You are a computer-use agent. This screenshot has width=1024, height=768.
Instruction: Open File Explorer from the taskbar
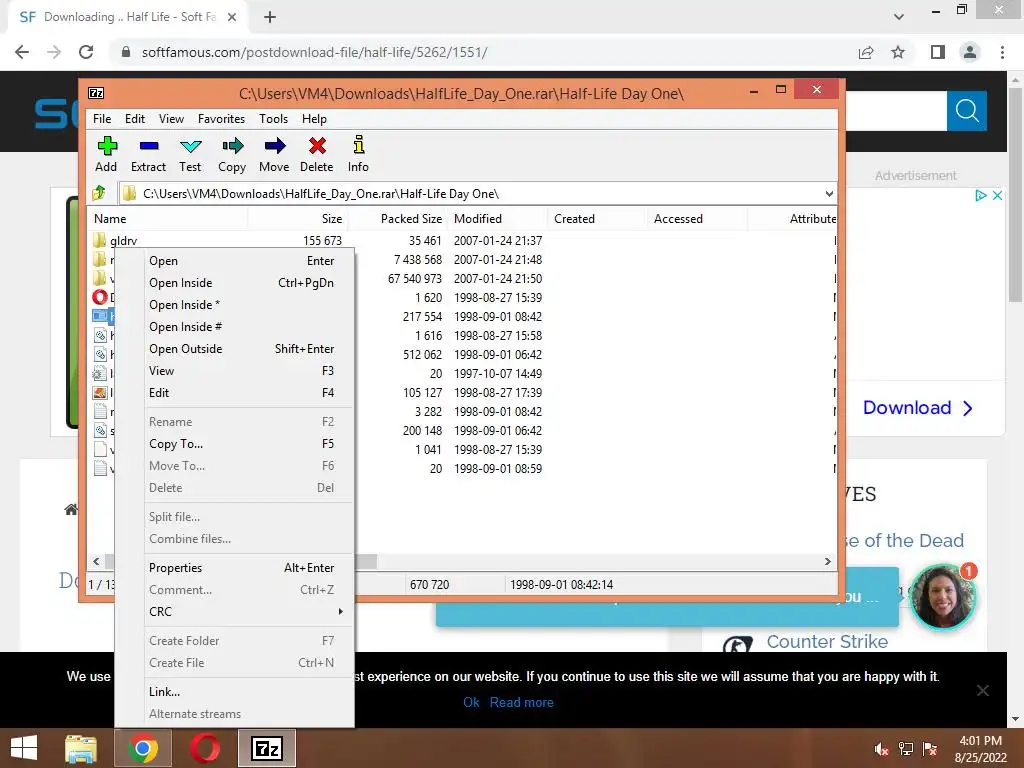tap(81, 748)
